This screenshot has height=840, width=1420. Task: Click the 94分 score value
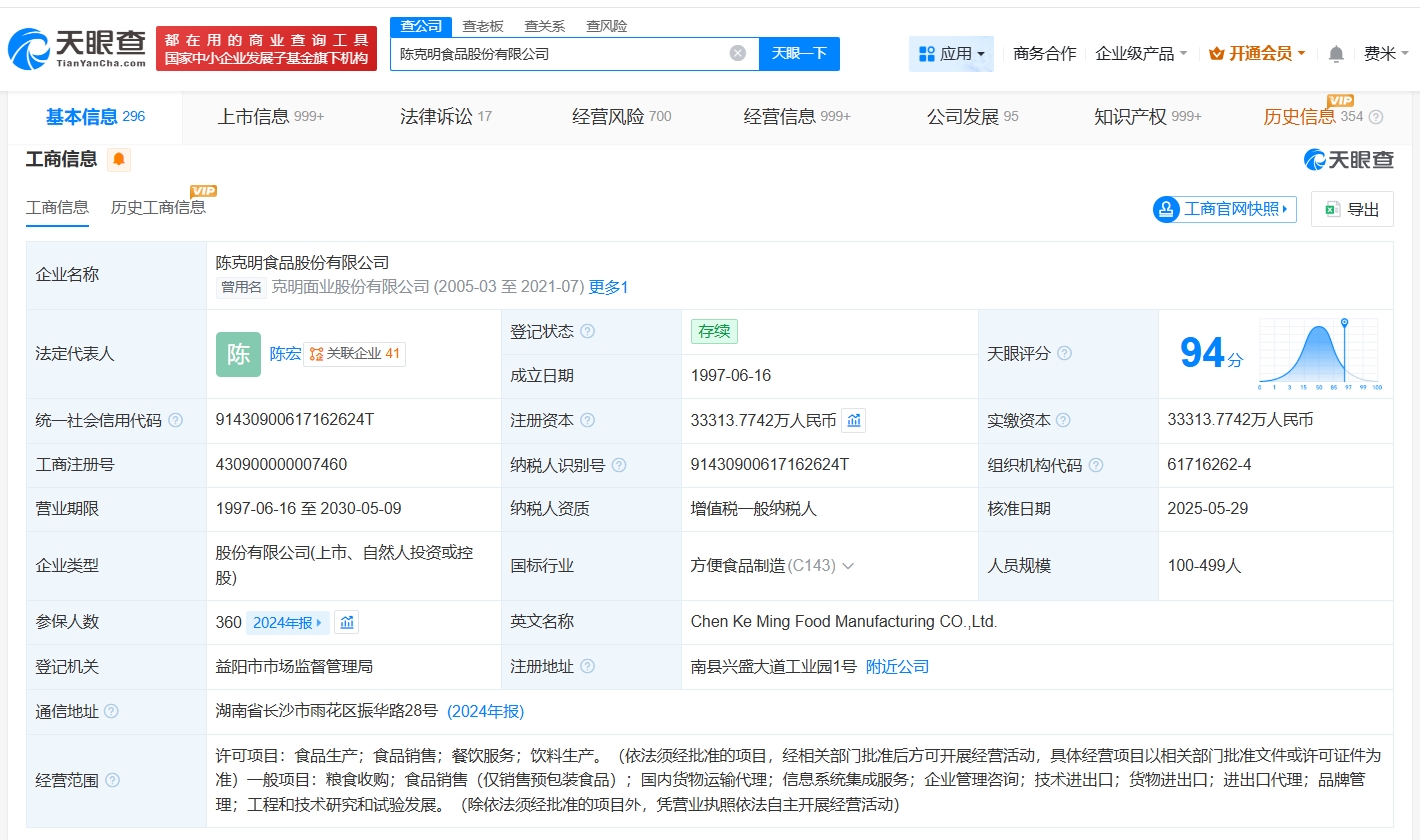point(1212,354)
